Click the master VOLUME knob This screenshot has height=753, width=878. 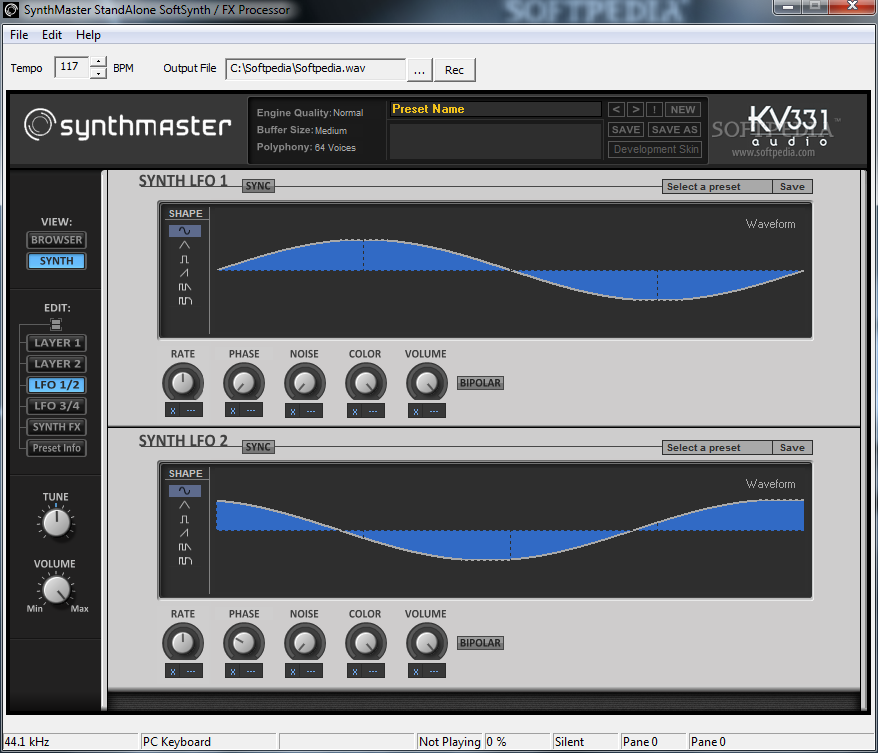click(x=57, y=590)
